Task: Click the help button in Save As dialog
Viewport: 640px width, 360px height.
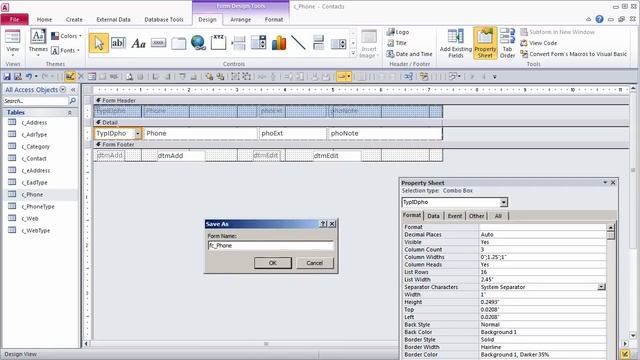Action: [x=323, y=224]
